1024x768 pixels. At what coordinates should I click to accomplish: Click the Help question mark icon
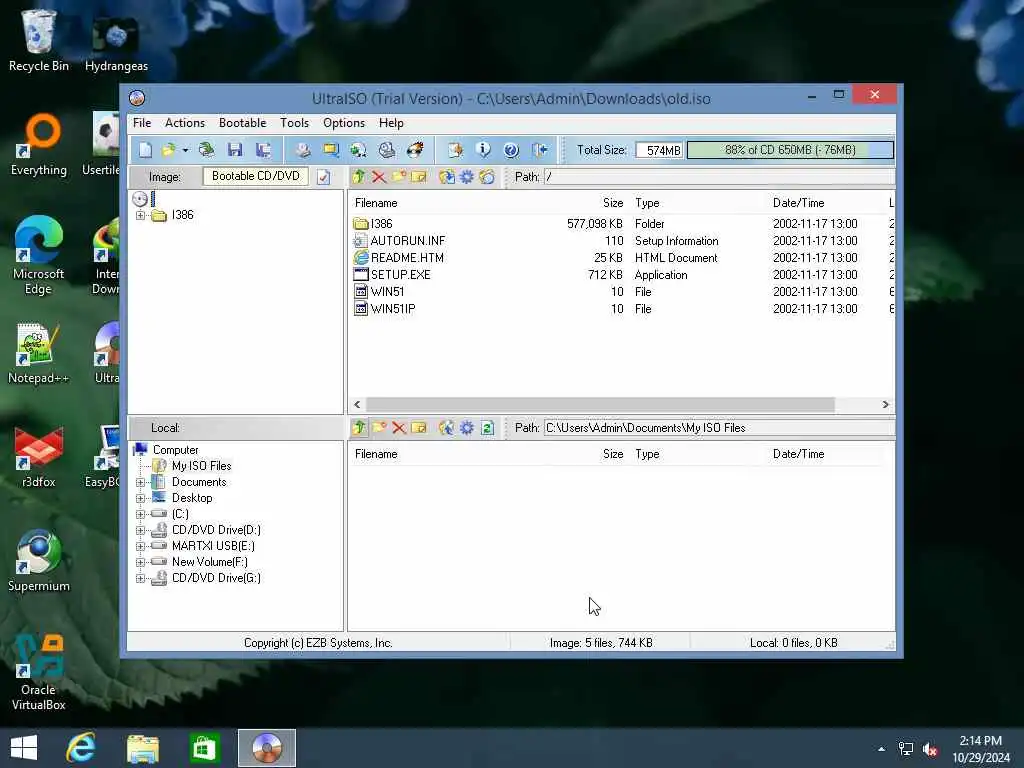(511, 150)
